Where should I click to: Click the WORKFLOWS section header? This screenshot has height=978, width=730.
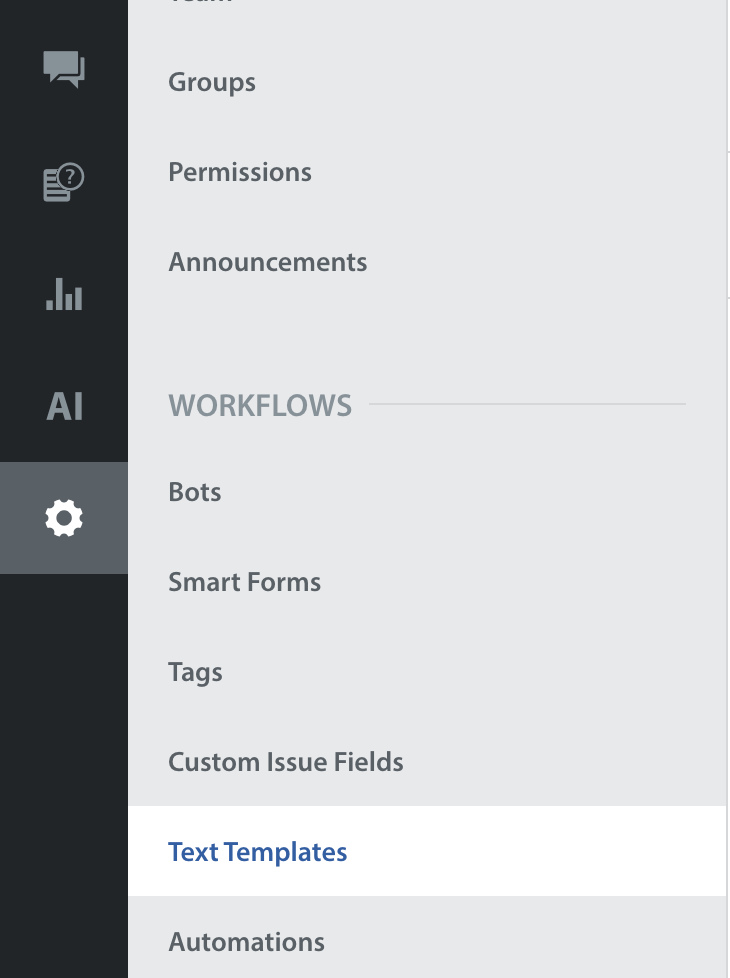(260, 406)
